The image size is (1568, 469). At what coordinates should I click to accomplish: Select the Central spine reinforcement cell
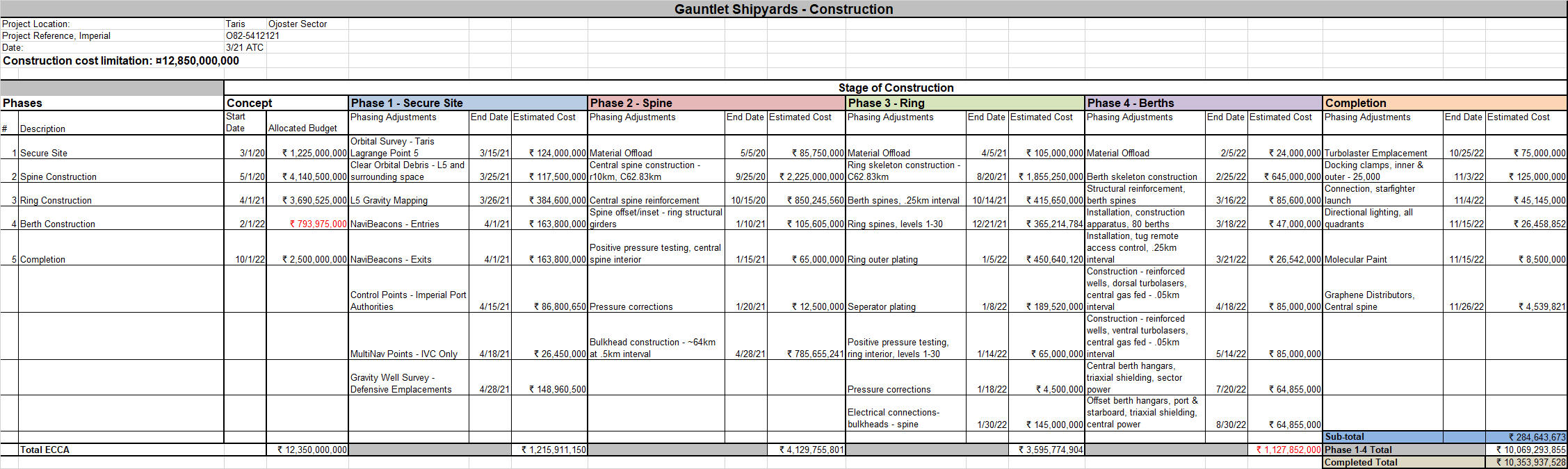644,200
